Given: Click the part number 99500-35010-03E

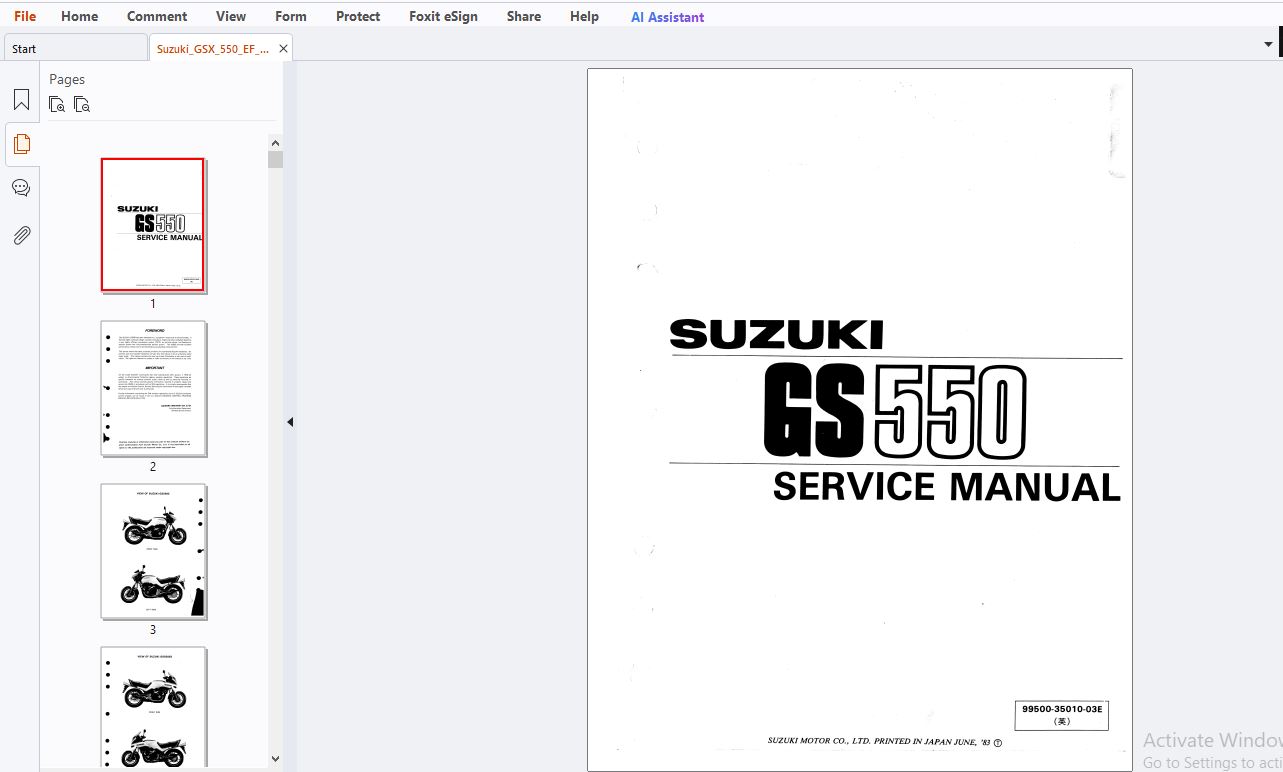Looking at the screenshot, I should (1061, 709).
